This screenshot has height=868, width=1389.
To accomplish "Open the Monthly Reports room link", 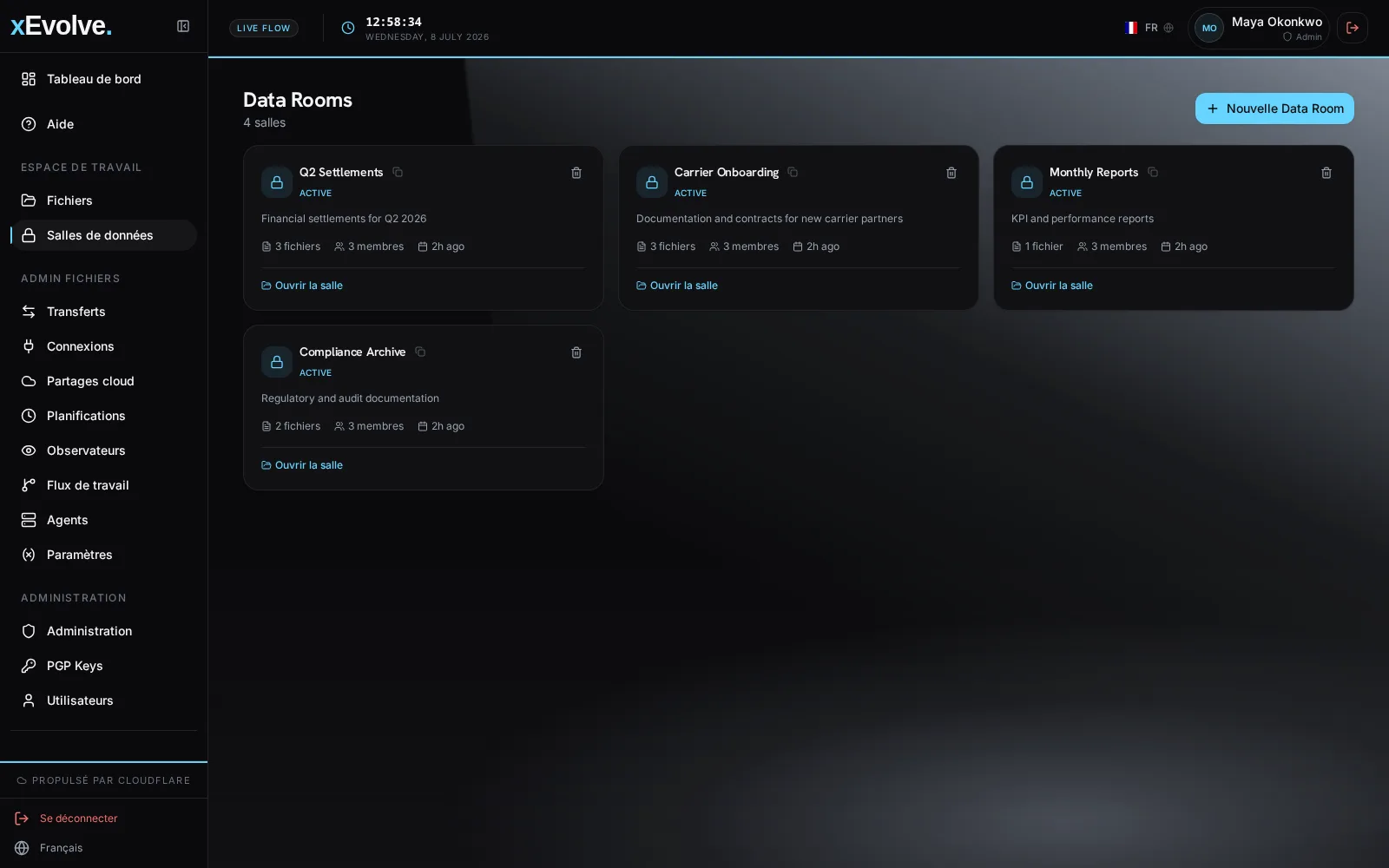I will (1052, 286).
